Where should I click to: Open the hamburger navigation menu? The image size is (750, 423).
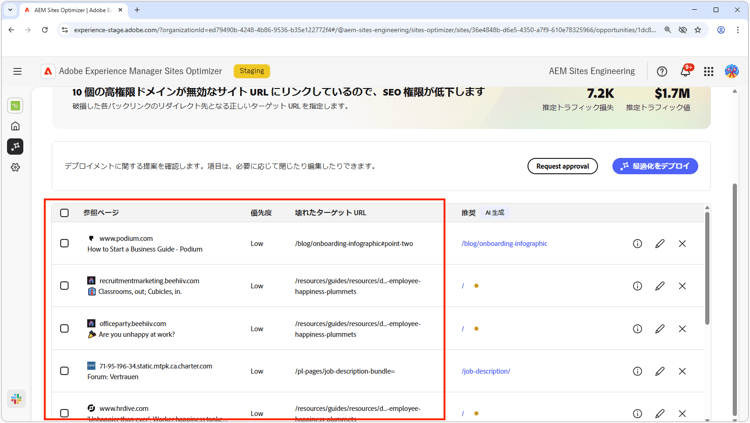pyautogui.click(x=17, y=71)
